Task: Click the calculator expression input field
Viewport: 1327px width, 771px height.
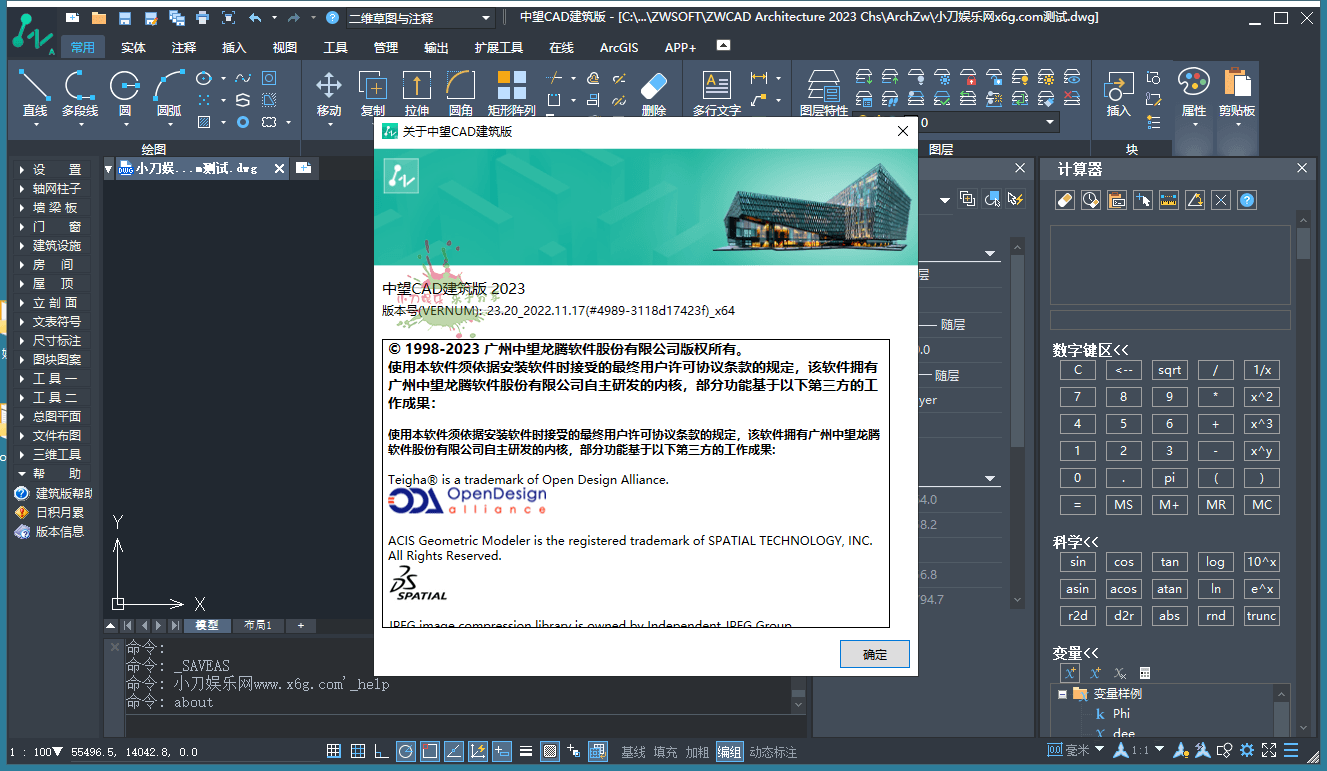Action: click(x=1169, y=320)
